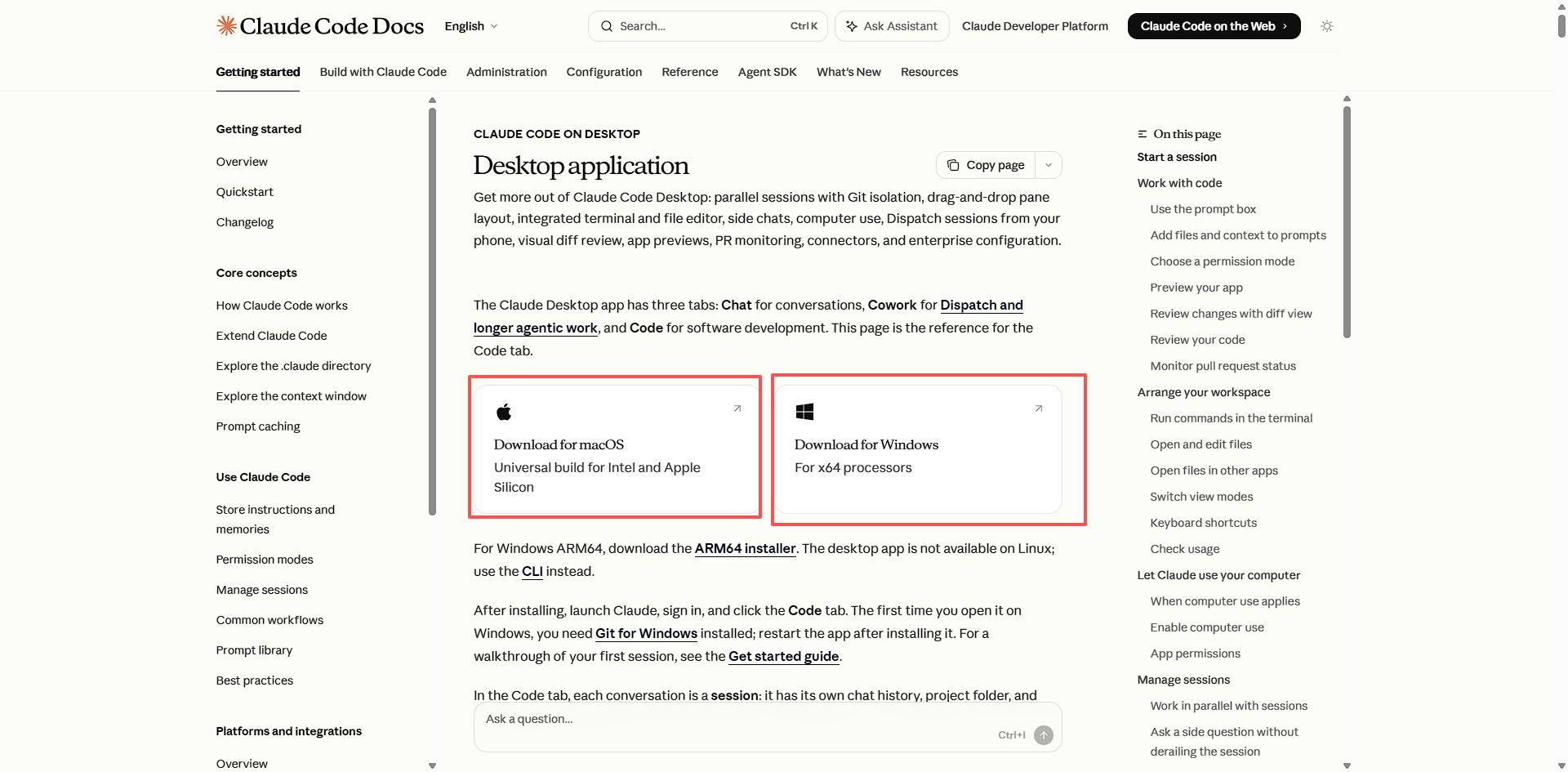The width and height of the screenshot is (1568, 772).
Task: Click the Claude Code on the Web button
Action: 1214,26
